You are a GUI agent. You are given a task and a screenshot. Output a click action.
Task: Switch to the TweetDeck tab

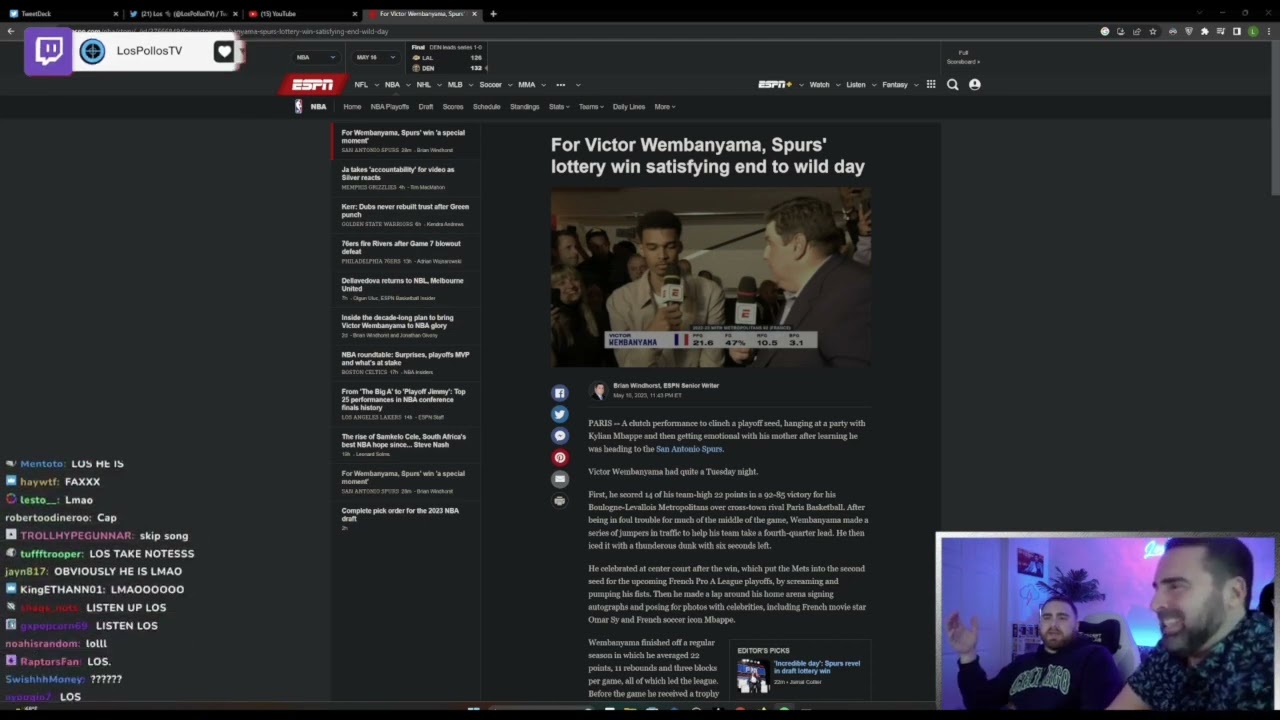(60, 14)
